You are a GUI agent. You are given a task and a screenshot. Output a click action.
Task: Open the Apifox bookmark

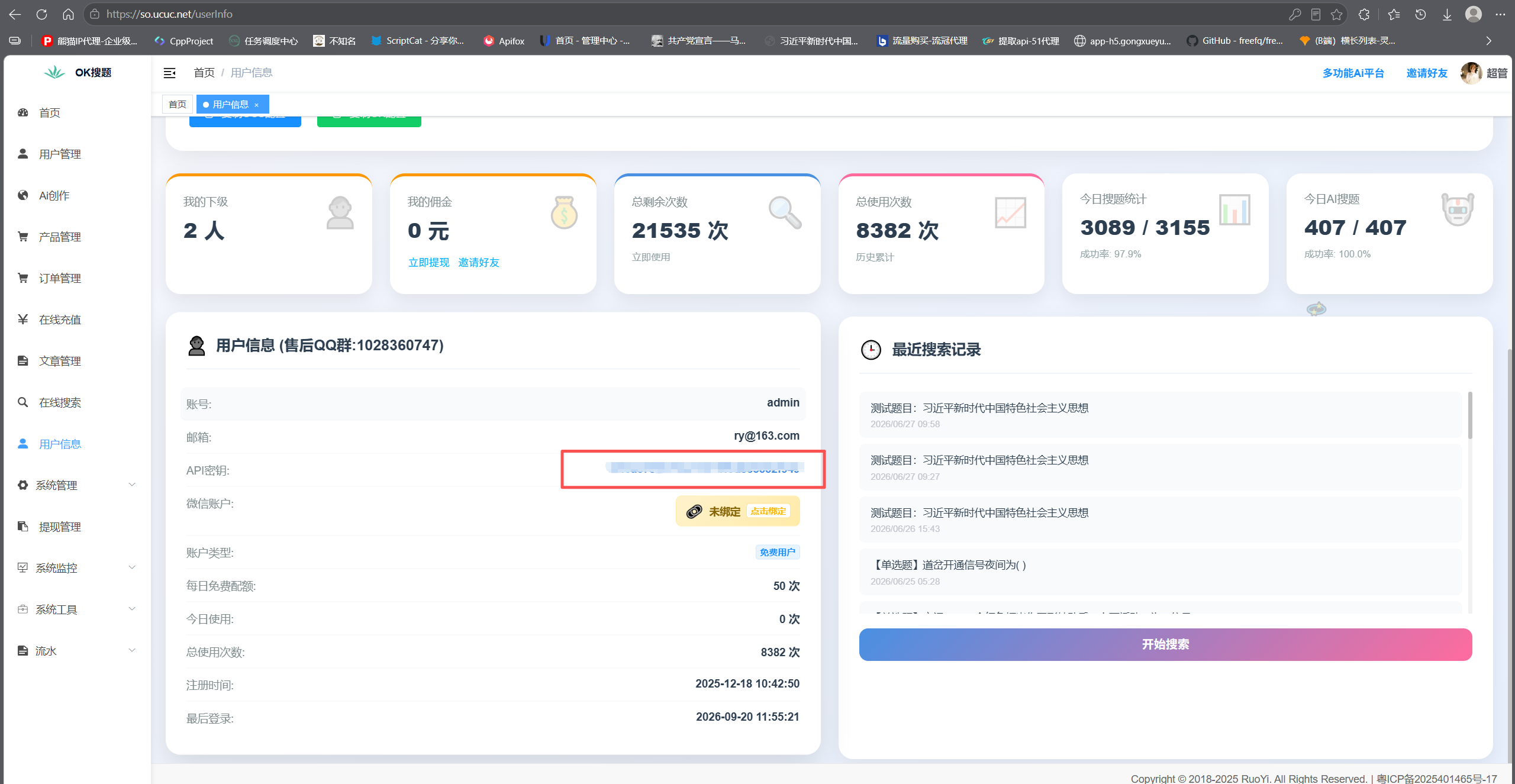[x=504, y=41]
